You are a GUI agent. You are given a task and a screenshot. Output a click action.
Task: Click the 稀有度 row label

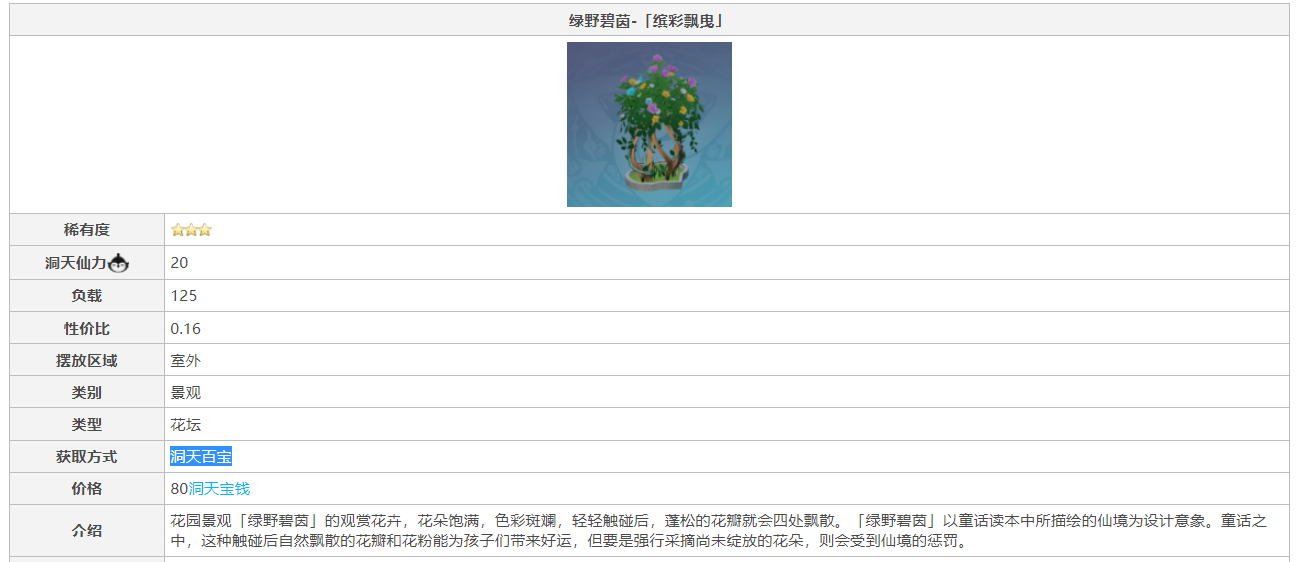coord(87,230)
